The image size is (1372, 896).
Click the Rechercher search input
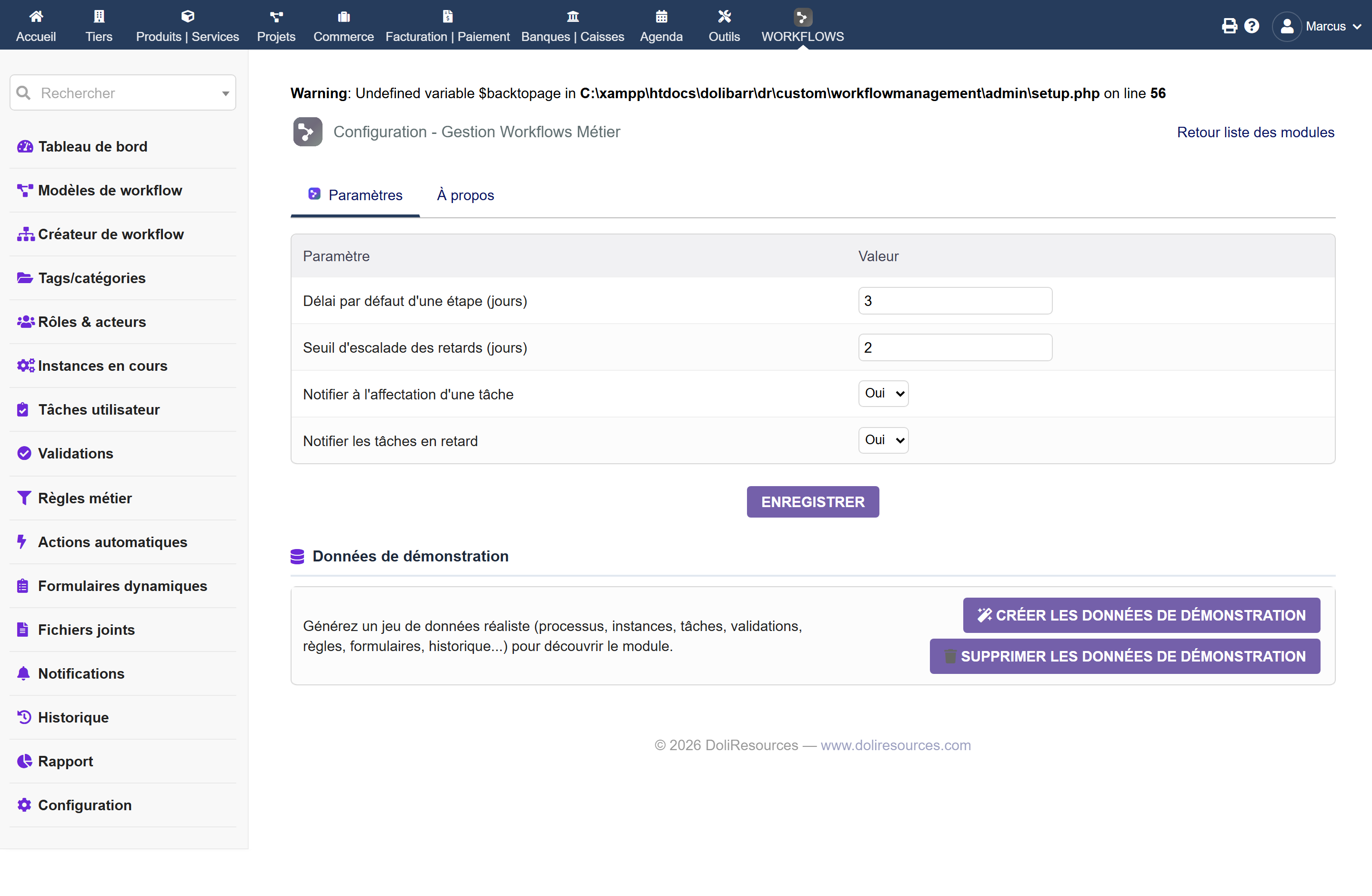coord(123,93)
